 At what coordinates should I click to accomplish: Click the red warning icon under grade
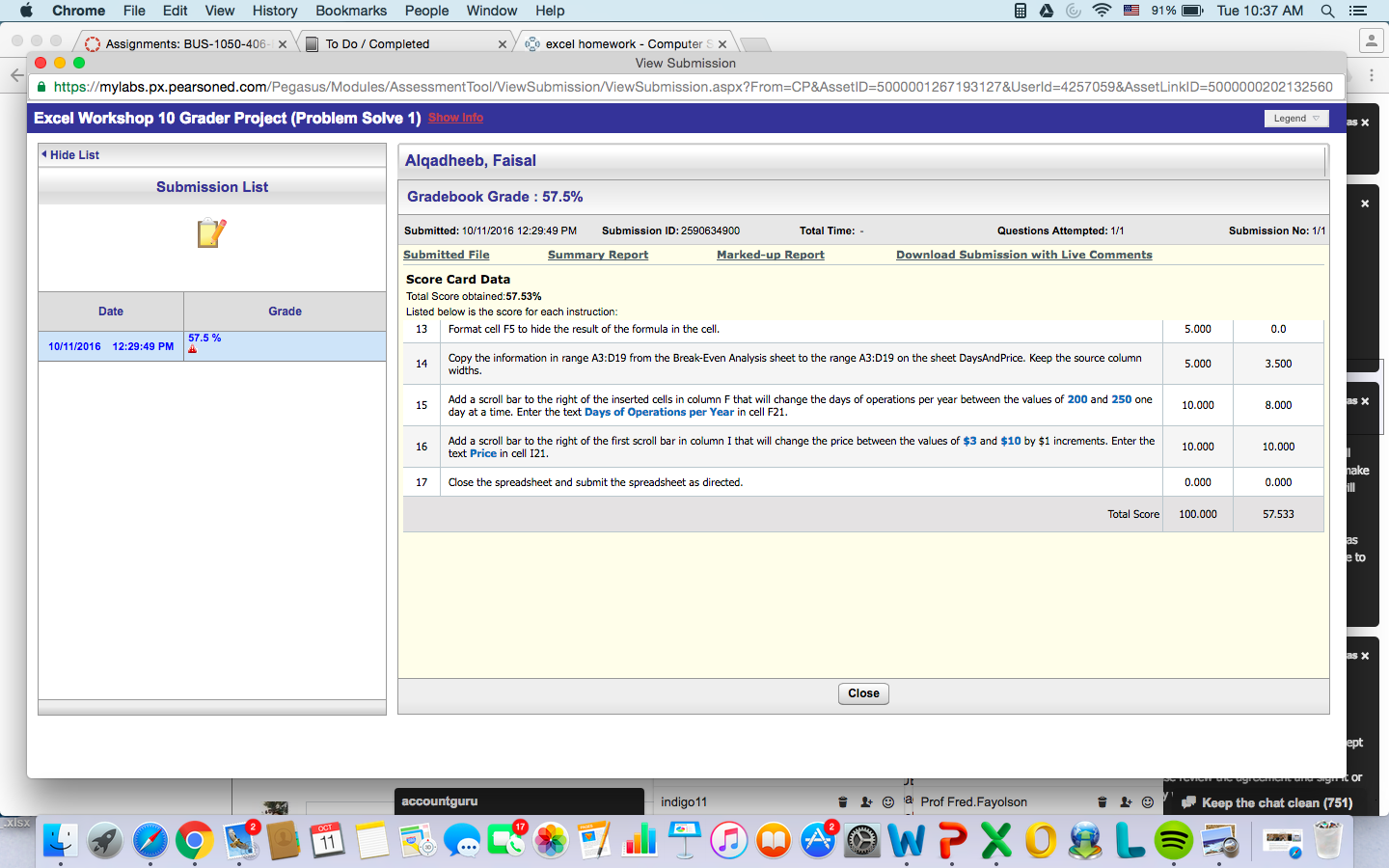pyautogui.click(x=193, y=349)
